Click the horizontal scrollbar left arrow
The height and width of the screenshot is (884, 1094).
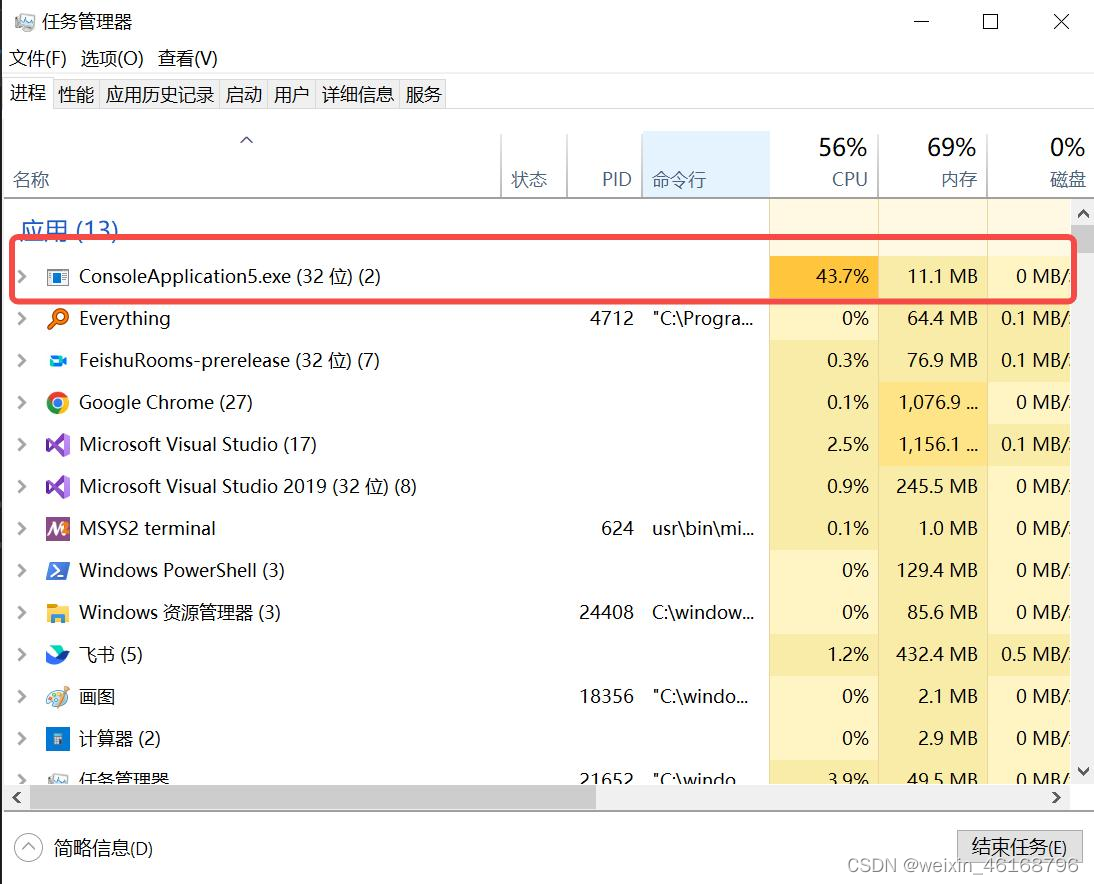coord(17,797)
